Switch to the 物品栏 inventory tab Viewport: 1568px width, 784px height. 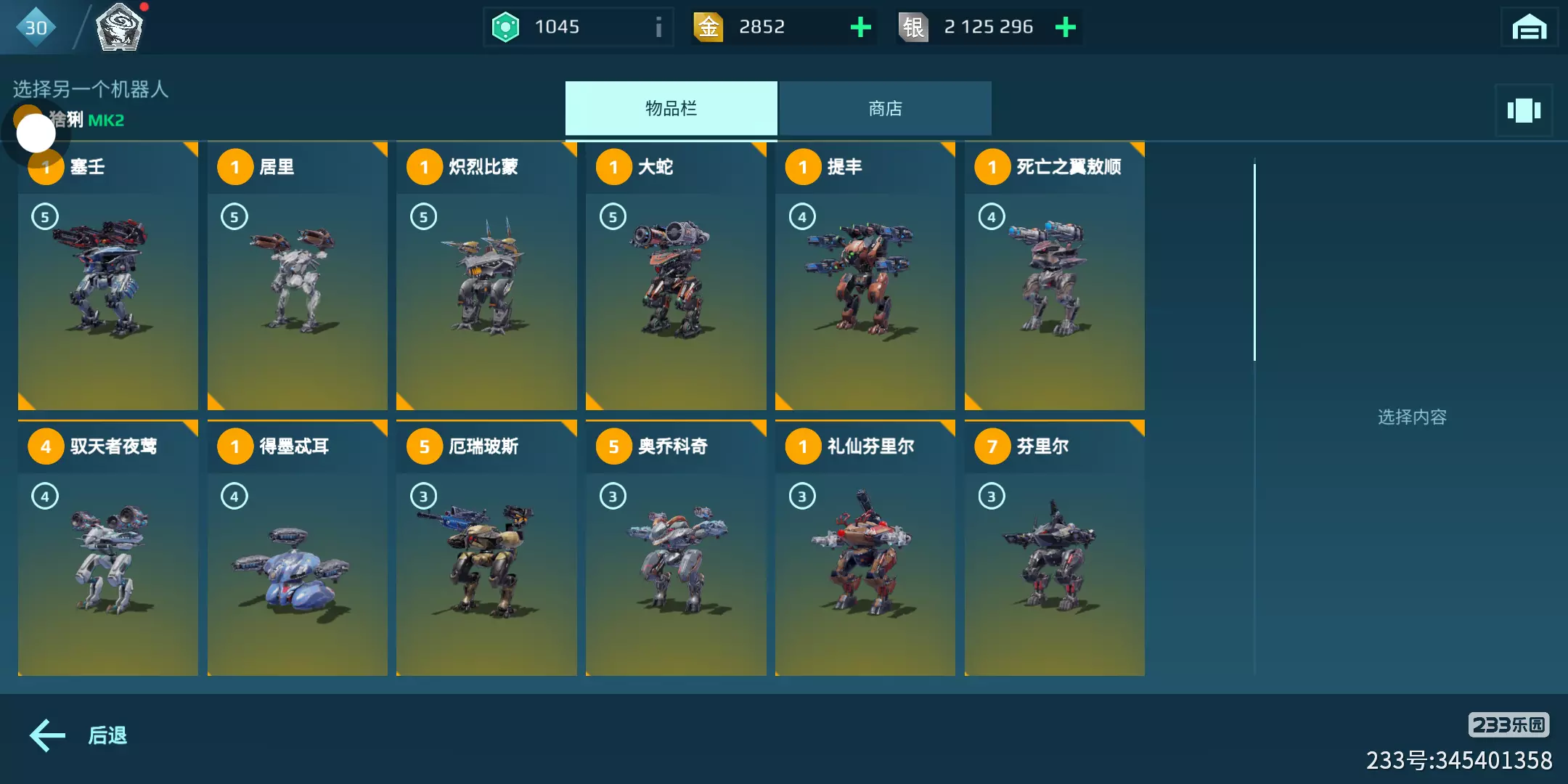(x=671, y=109)
